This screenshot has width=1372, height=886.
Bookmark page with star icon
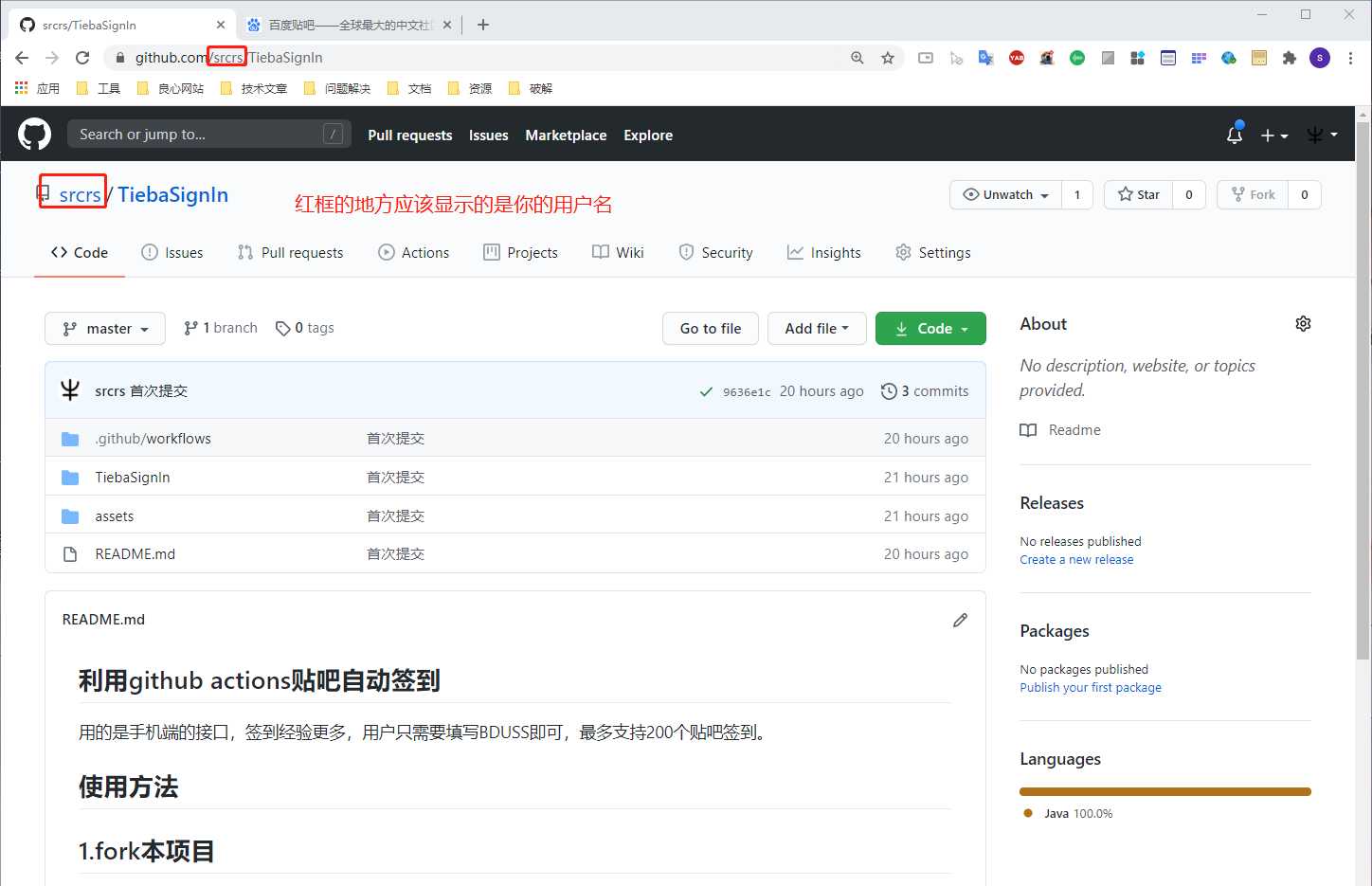pos(888,58)
